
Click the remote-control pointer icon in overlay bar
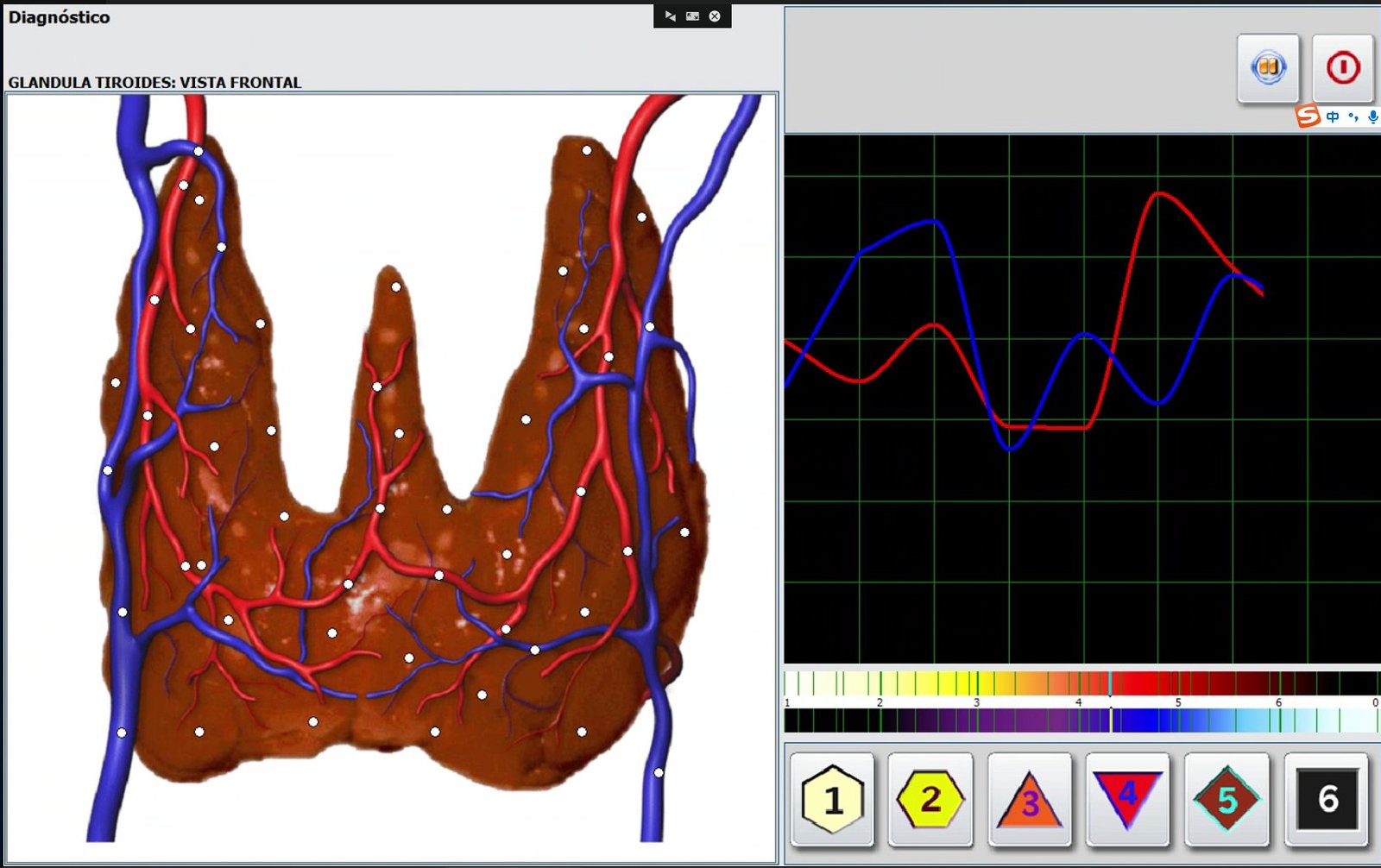click(670, 16)
